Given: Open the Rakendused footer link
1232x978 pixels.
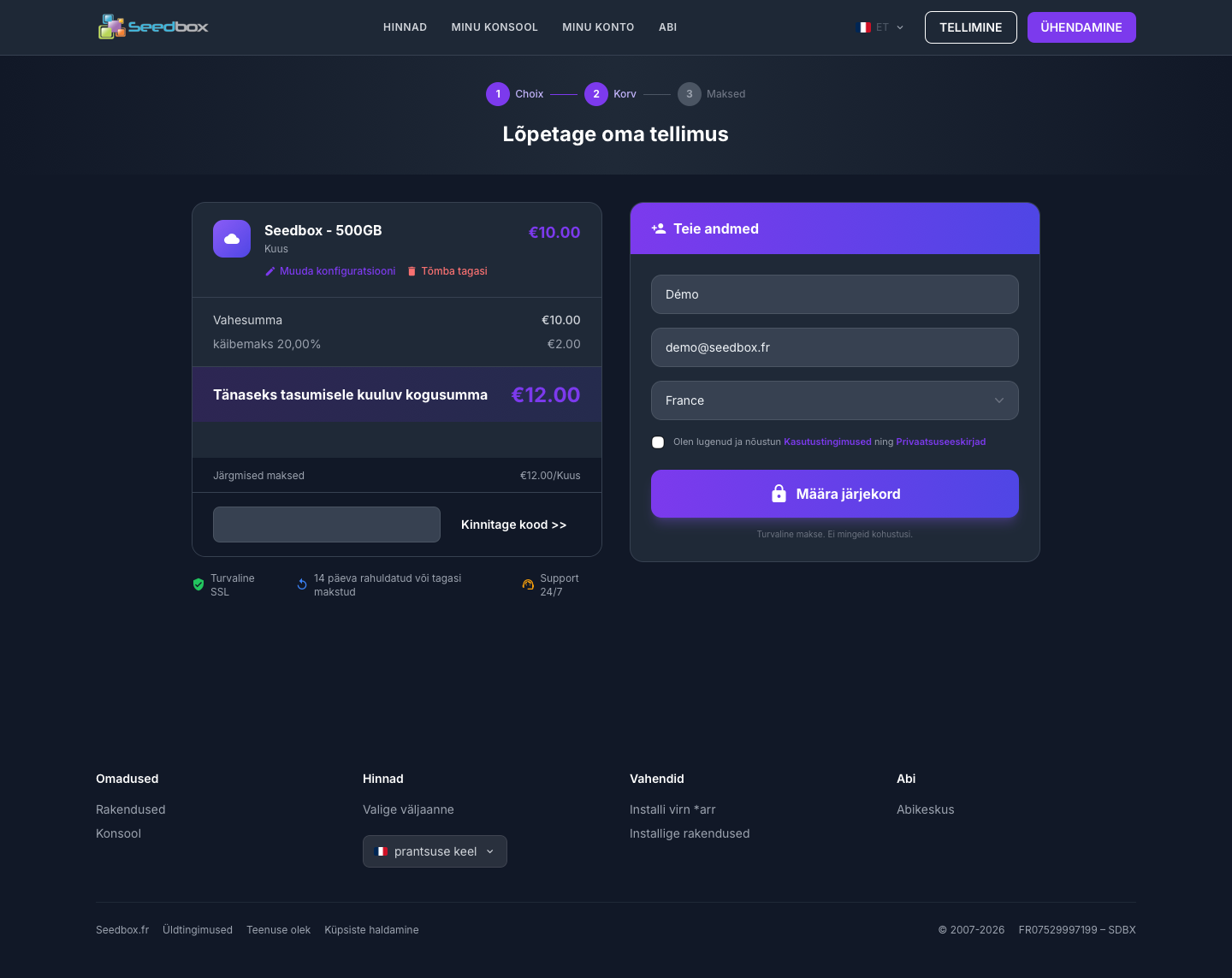Looking at the screenshot, I should pos(131,809).
